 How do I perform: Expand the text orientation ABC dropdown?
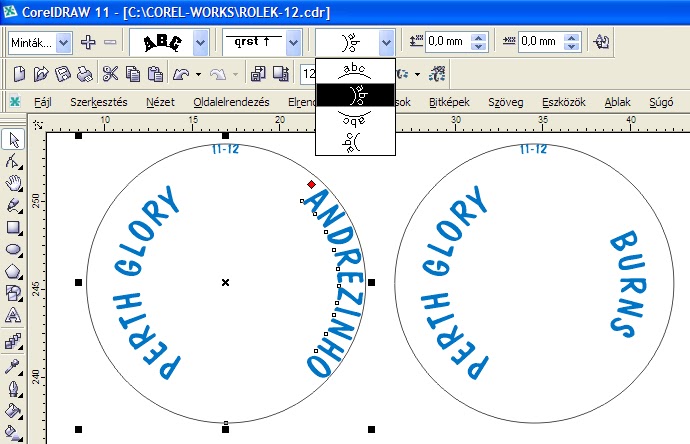tap(201, 43)
